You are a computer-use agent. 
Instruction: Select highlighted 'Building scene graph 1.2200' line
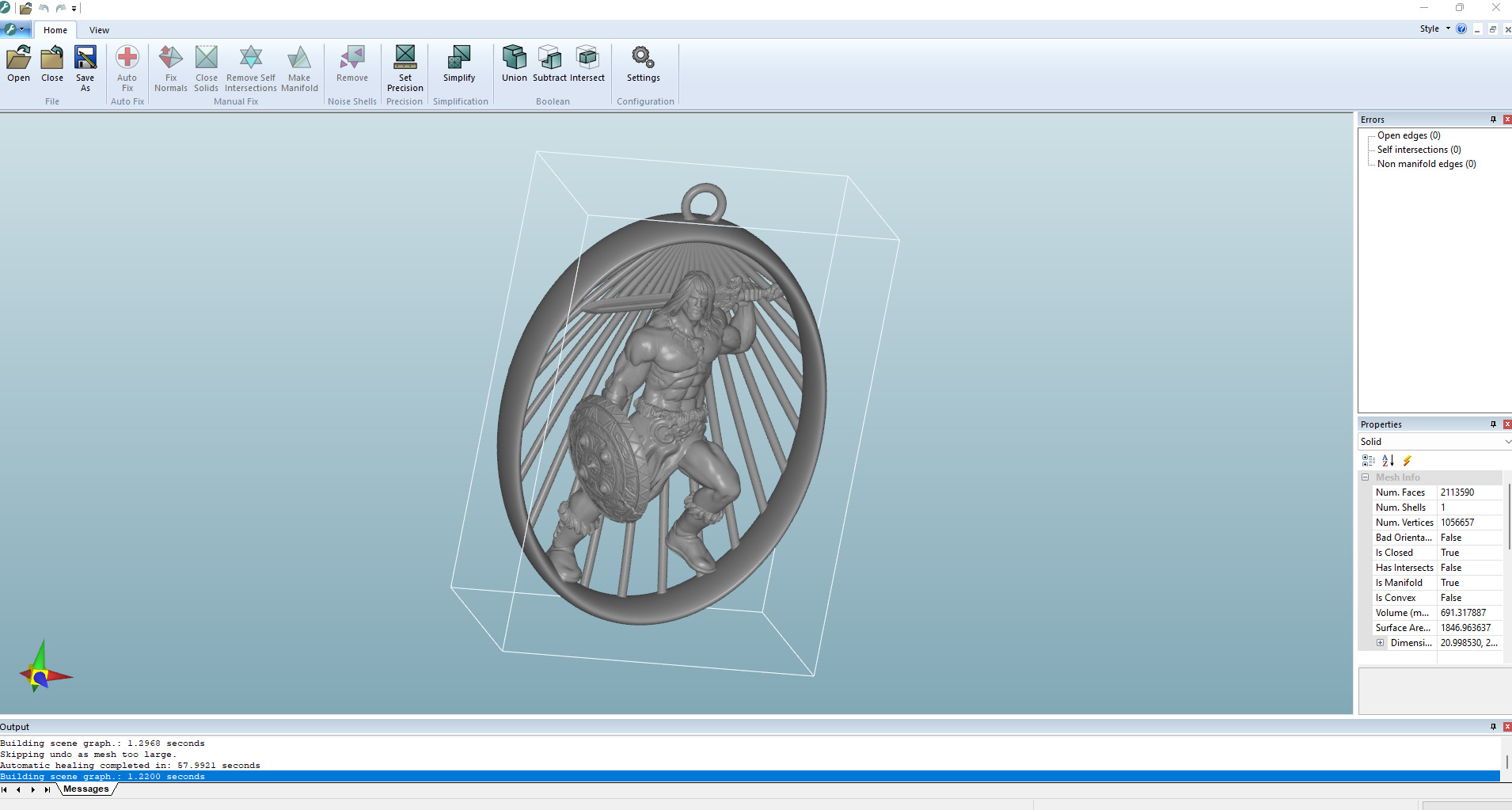tap(750, 777)
